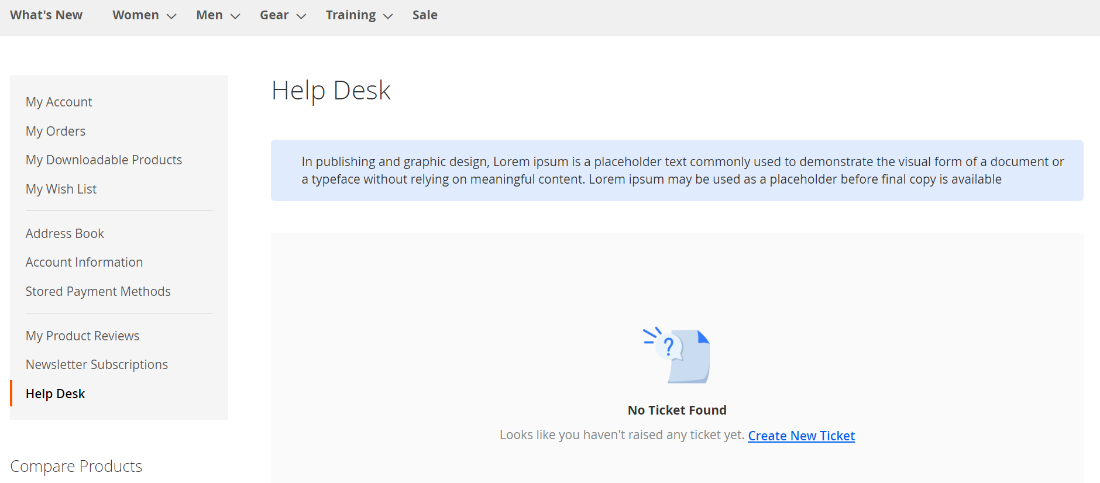
Task: Expand the Women menu chevron
Action: click(x=171, y=16)
